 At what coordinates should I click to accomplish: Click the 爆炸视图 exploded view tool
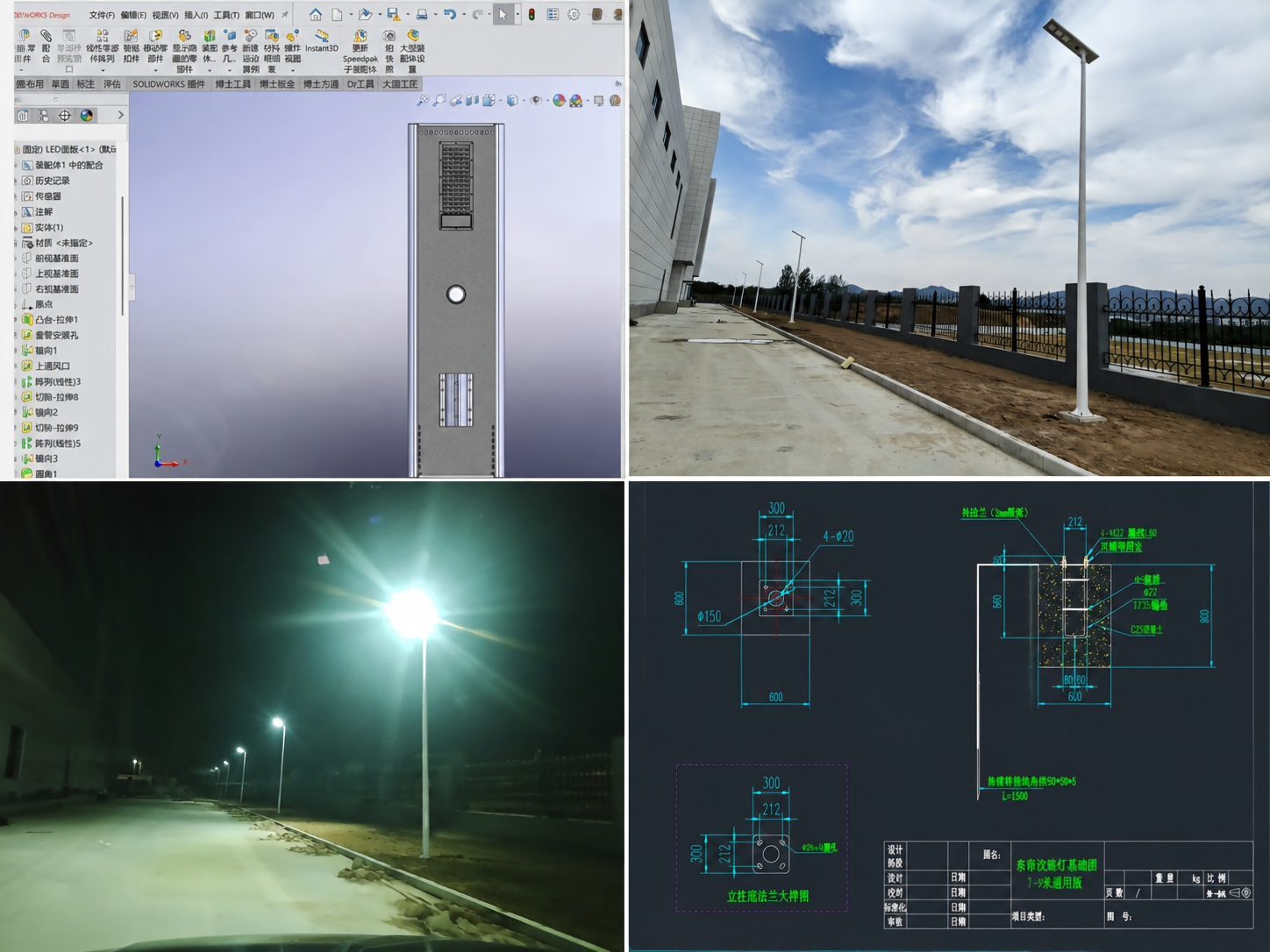pyautogui.click(x=292, y=48)
